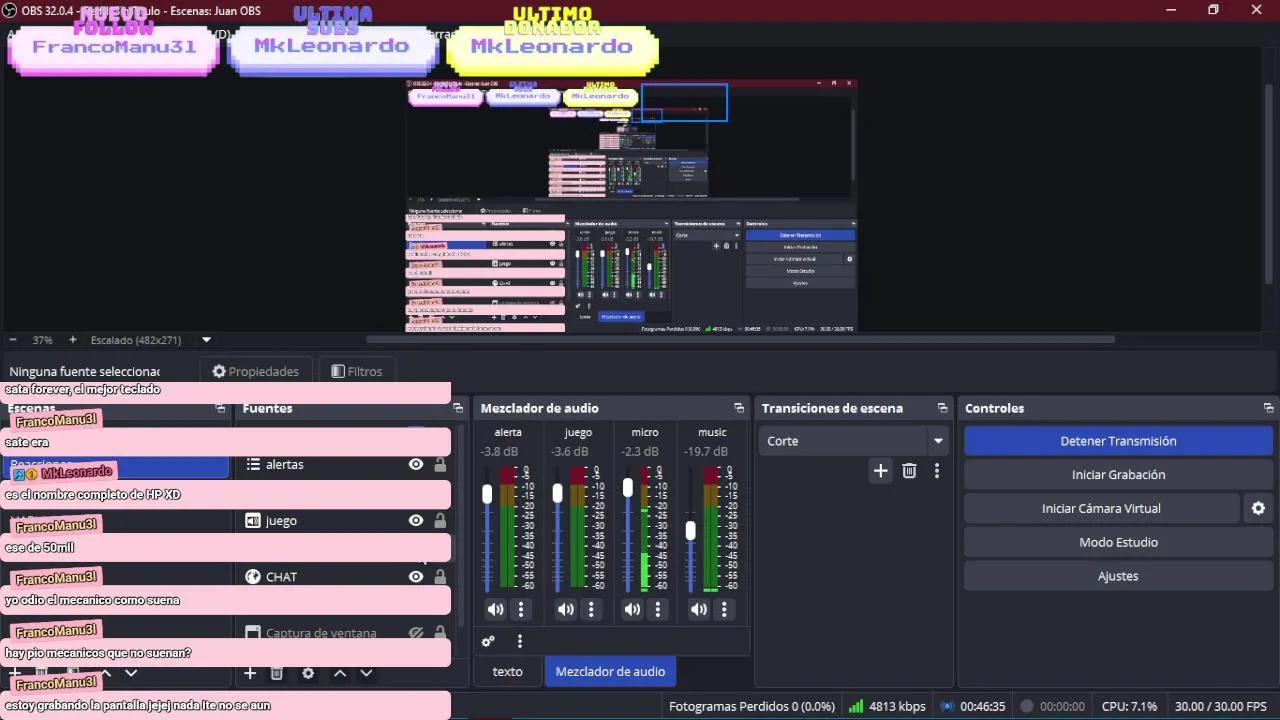The image size is (1280, 720).
Task: Open the Escalado preview scaling dropdown
Action: point(151,340)
